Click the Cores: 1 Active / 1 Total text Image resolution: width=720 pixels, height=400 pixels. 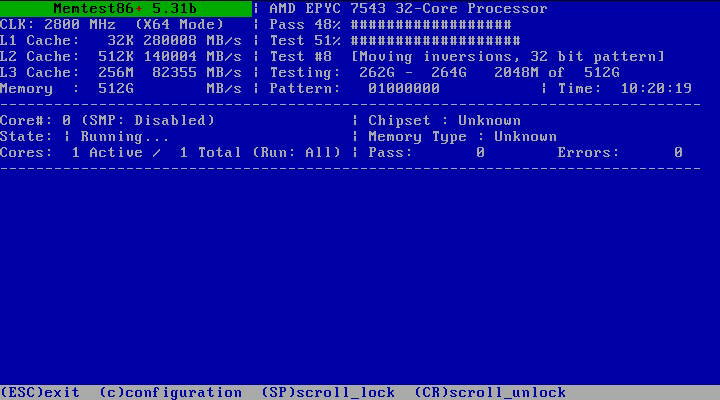click(x=121, y=153)
